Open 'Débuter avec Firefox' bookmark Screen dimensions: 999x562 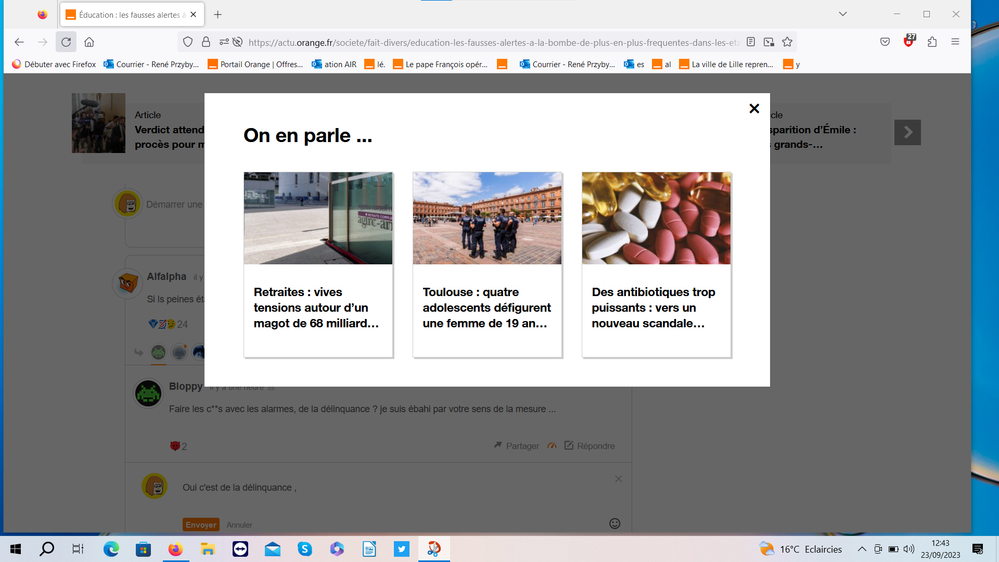point(54,64)
